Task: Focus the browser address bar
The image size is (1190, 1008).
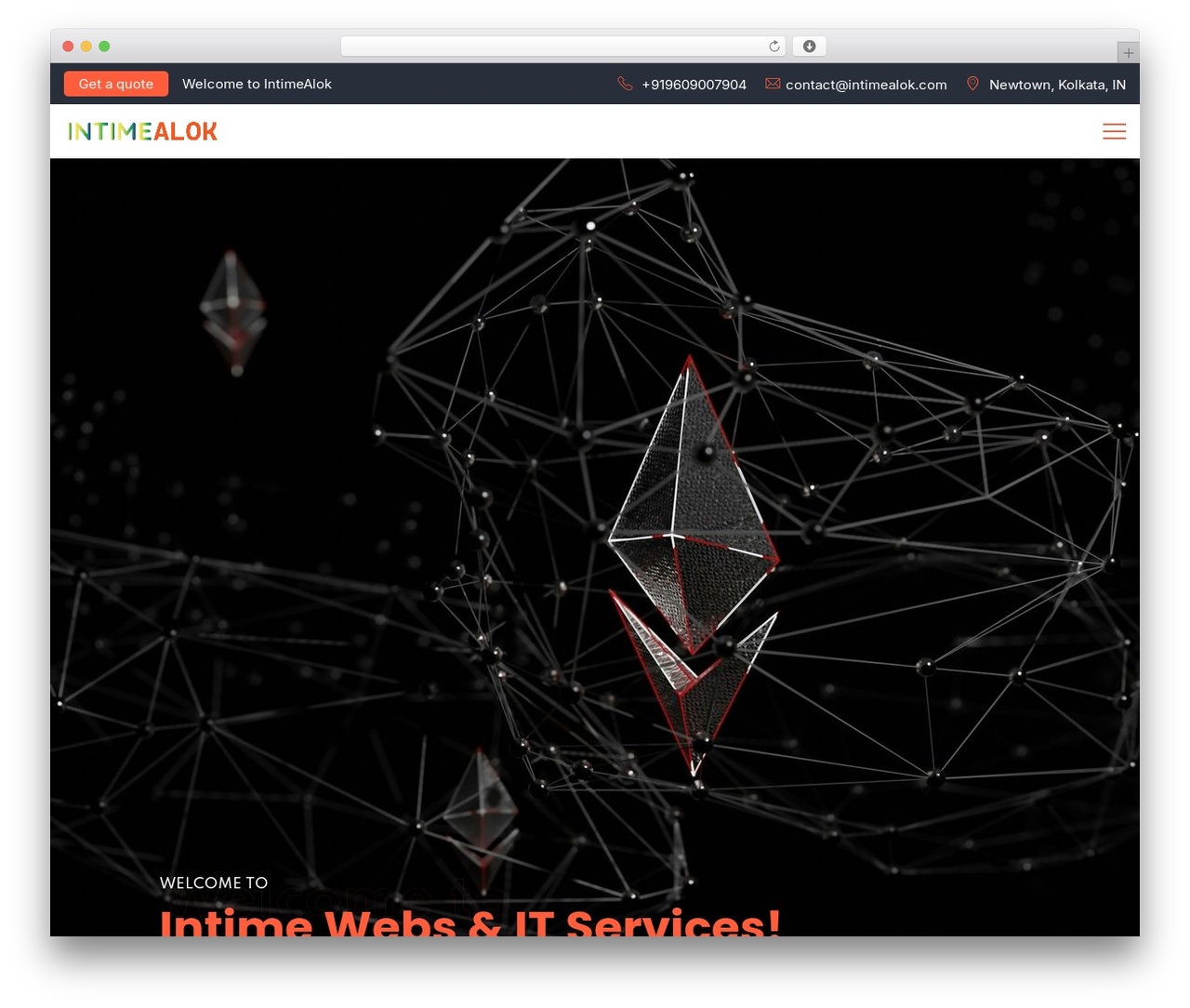Action: coord(562,46)
